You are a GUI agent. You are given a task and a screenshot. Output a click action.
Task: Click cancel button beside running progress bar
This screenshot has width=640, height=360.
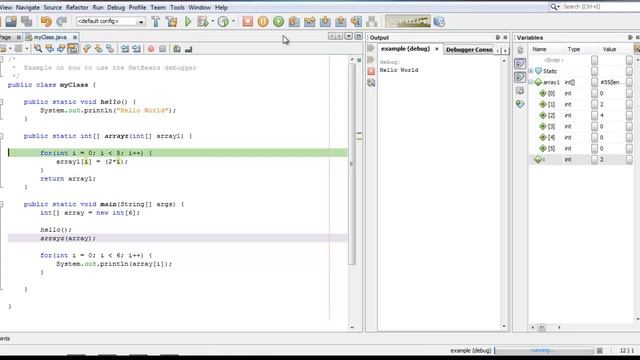[599, 351]
